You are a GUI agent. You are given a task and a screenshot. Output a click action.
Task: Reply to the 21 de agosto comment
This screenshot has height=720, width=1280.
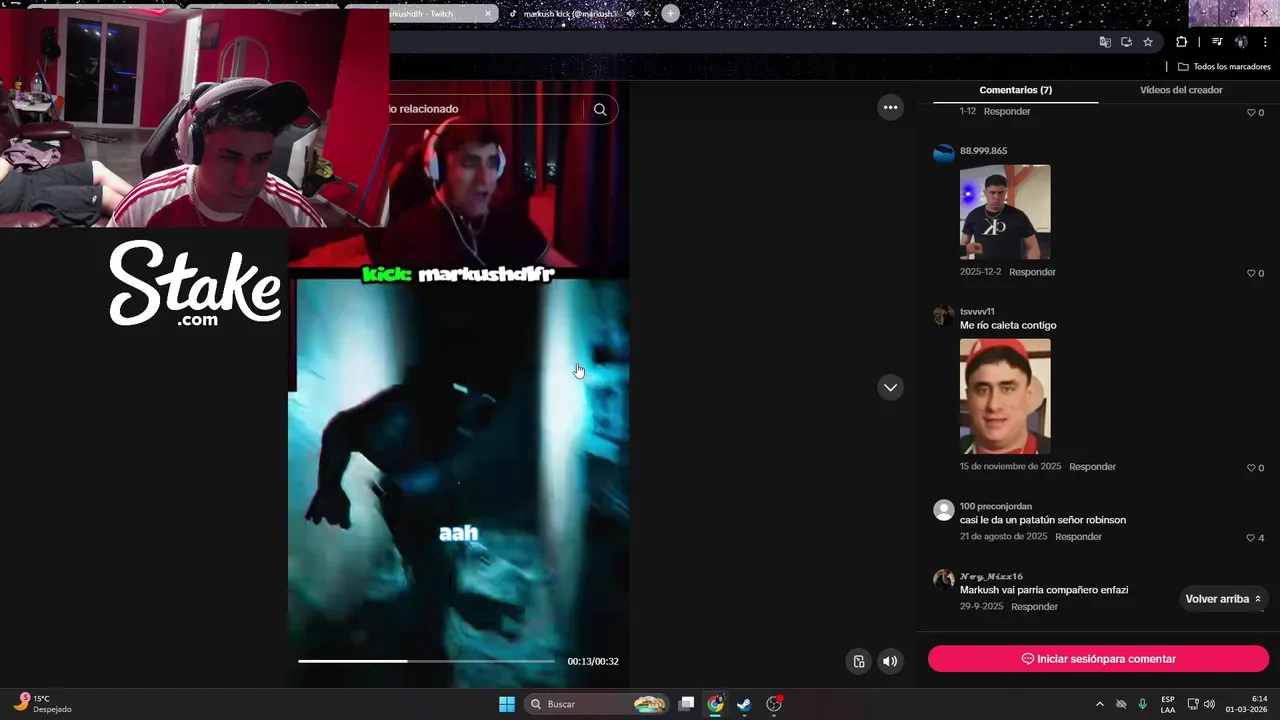[1078, 537]
